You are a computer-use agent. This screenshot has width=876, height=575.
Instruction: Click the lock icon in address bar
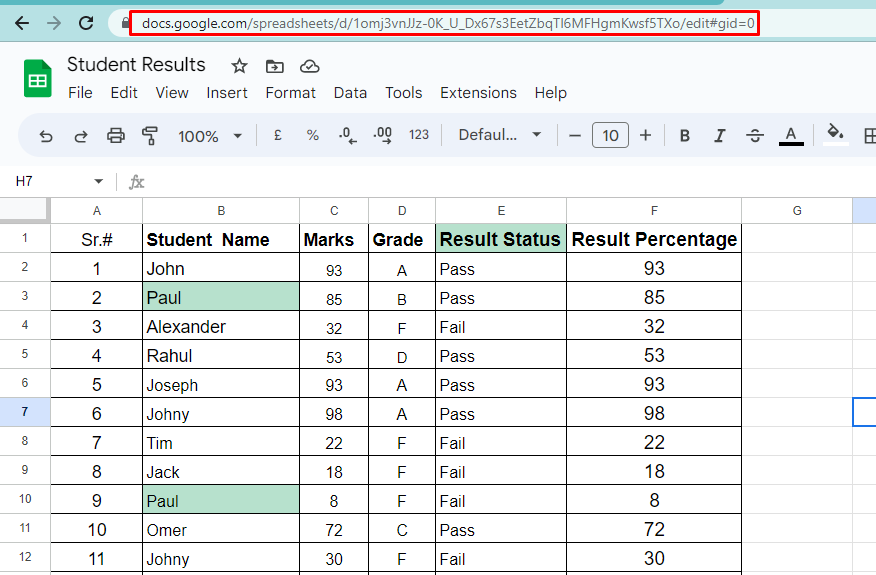click(x=125, y=23)
